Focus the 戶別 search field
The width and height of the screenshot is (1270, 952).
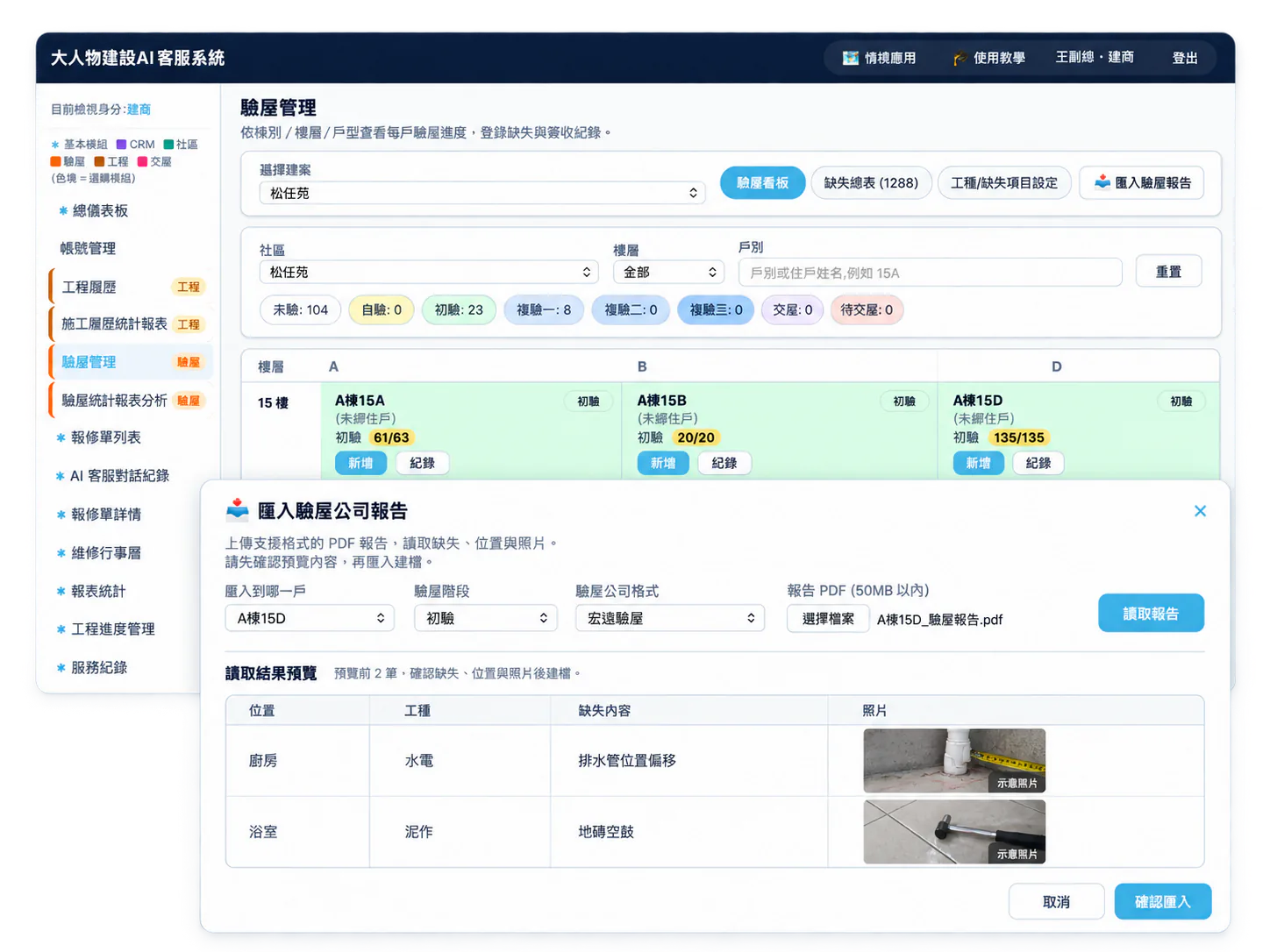click(931, 273)
